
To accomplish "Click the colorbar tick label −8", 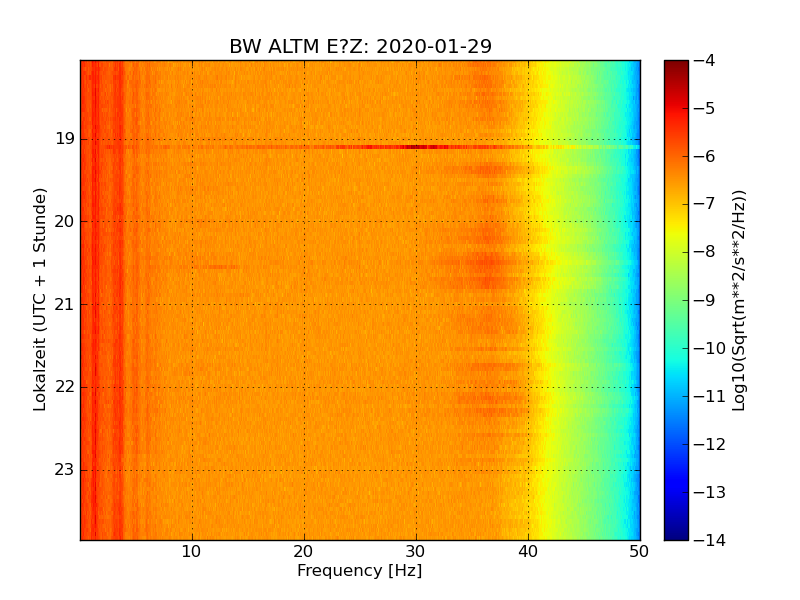I will tap(705, 252).
